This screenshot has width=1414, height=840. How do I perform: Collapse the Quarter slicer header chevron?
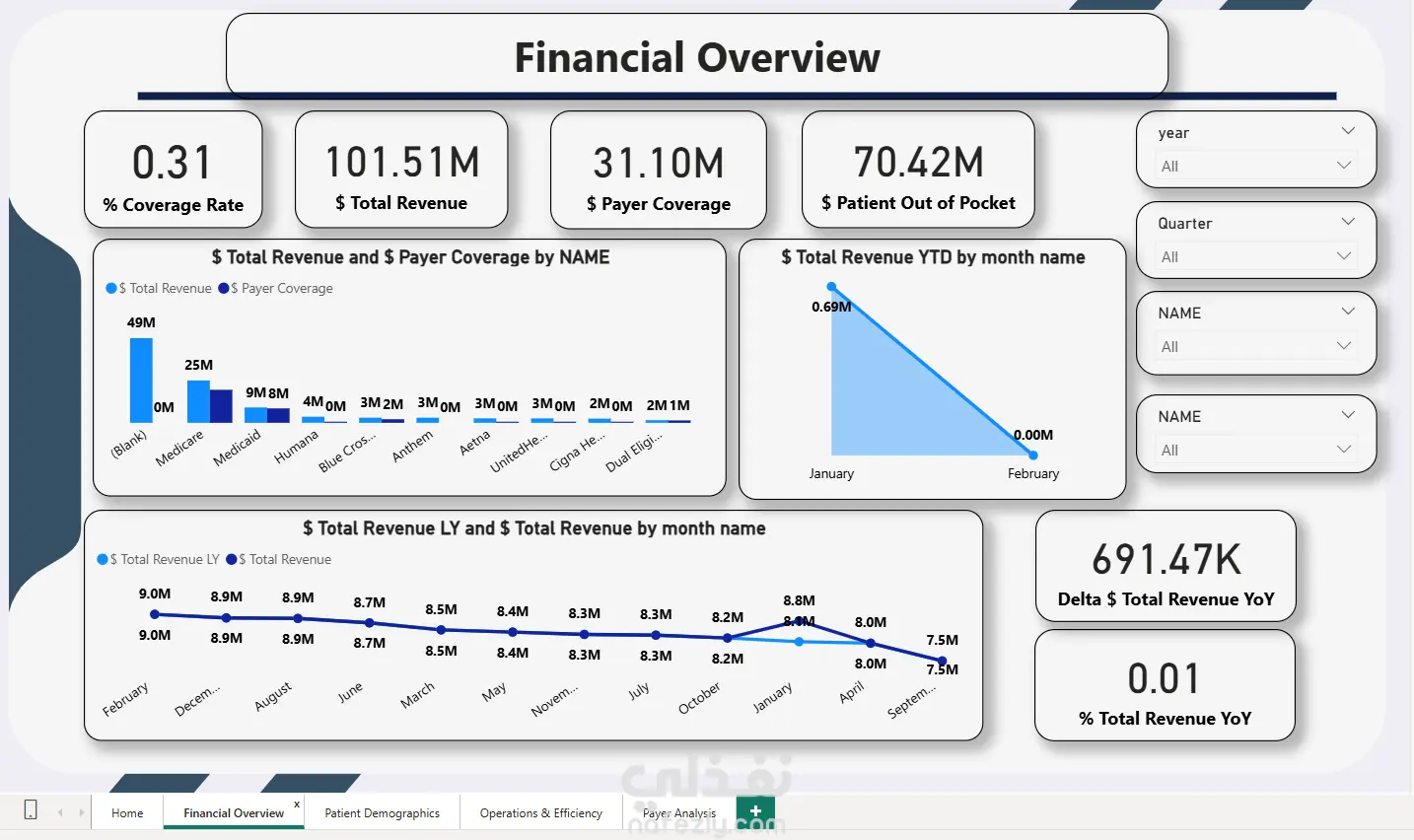pyautogui.click(x=1348, y=222)
